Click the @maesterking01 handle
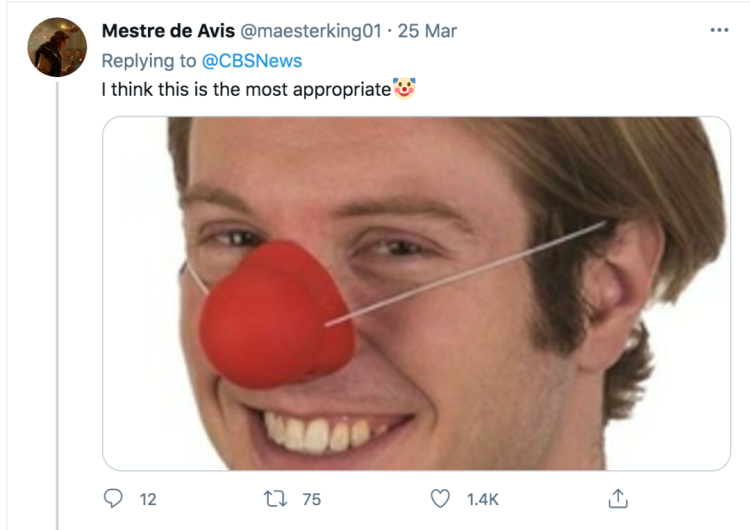 point(312,31)
